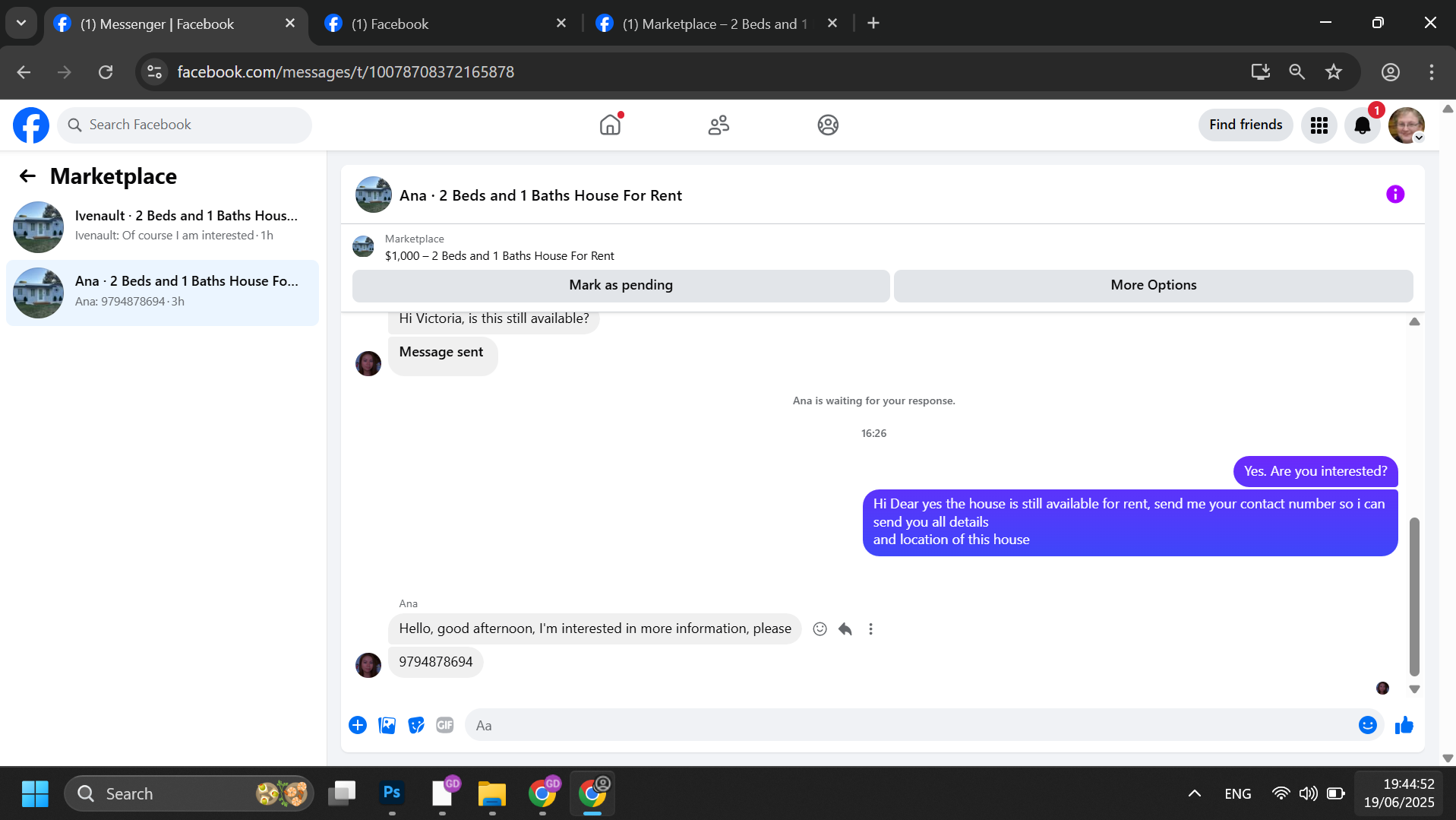The width and height of the screenshot is (1456, 820).
Task: Open the Windows taskbar Search box
Action: [x=189, y=794]
